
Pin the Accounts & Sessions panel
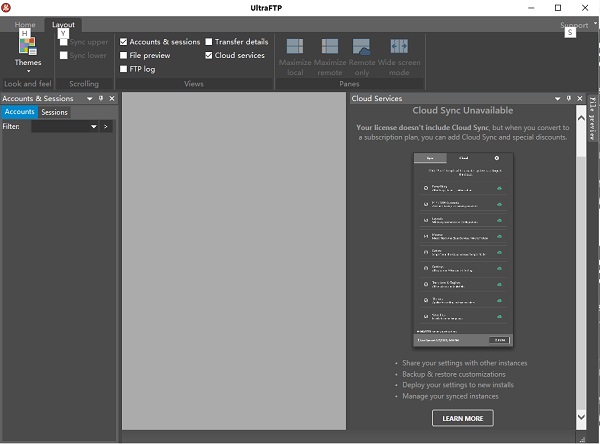(x=101, y=98)
